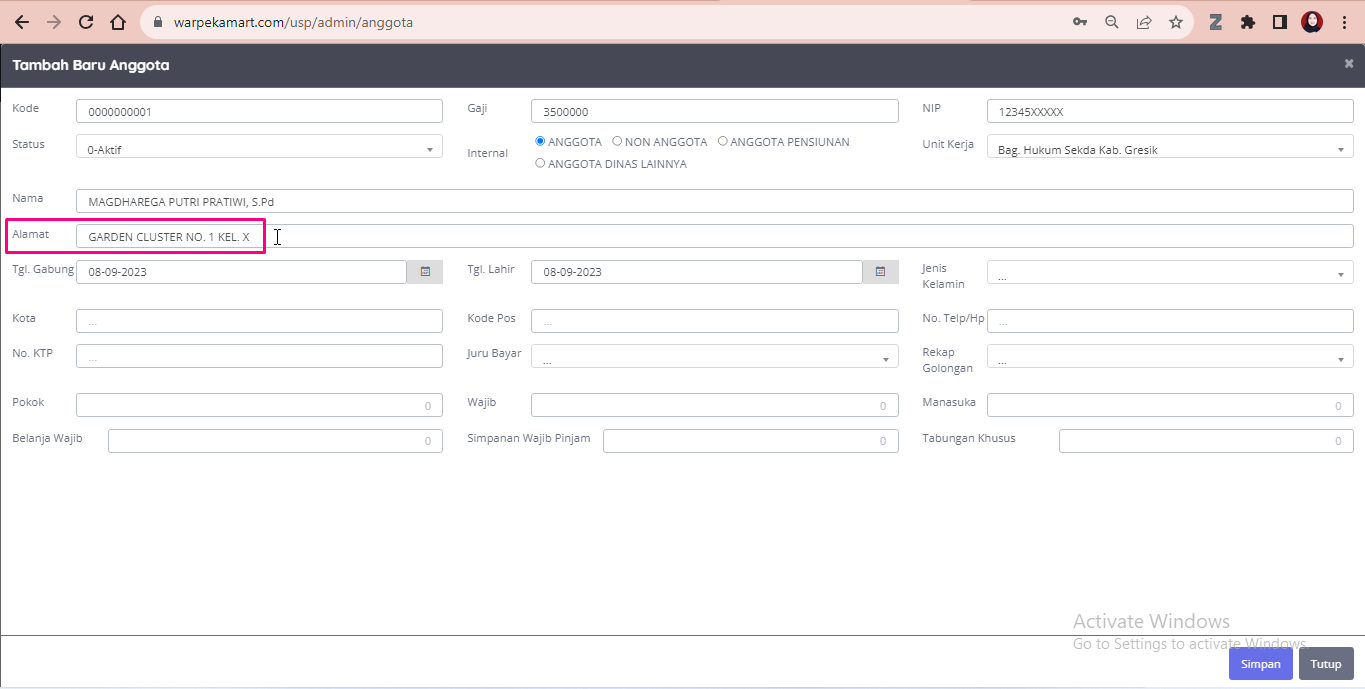Close the Tambah Baru Anggota dialog
The image size is (1365, 689).
tap(1348, 64)
